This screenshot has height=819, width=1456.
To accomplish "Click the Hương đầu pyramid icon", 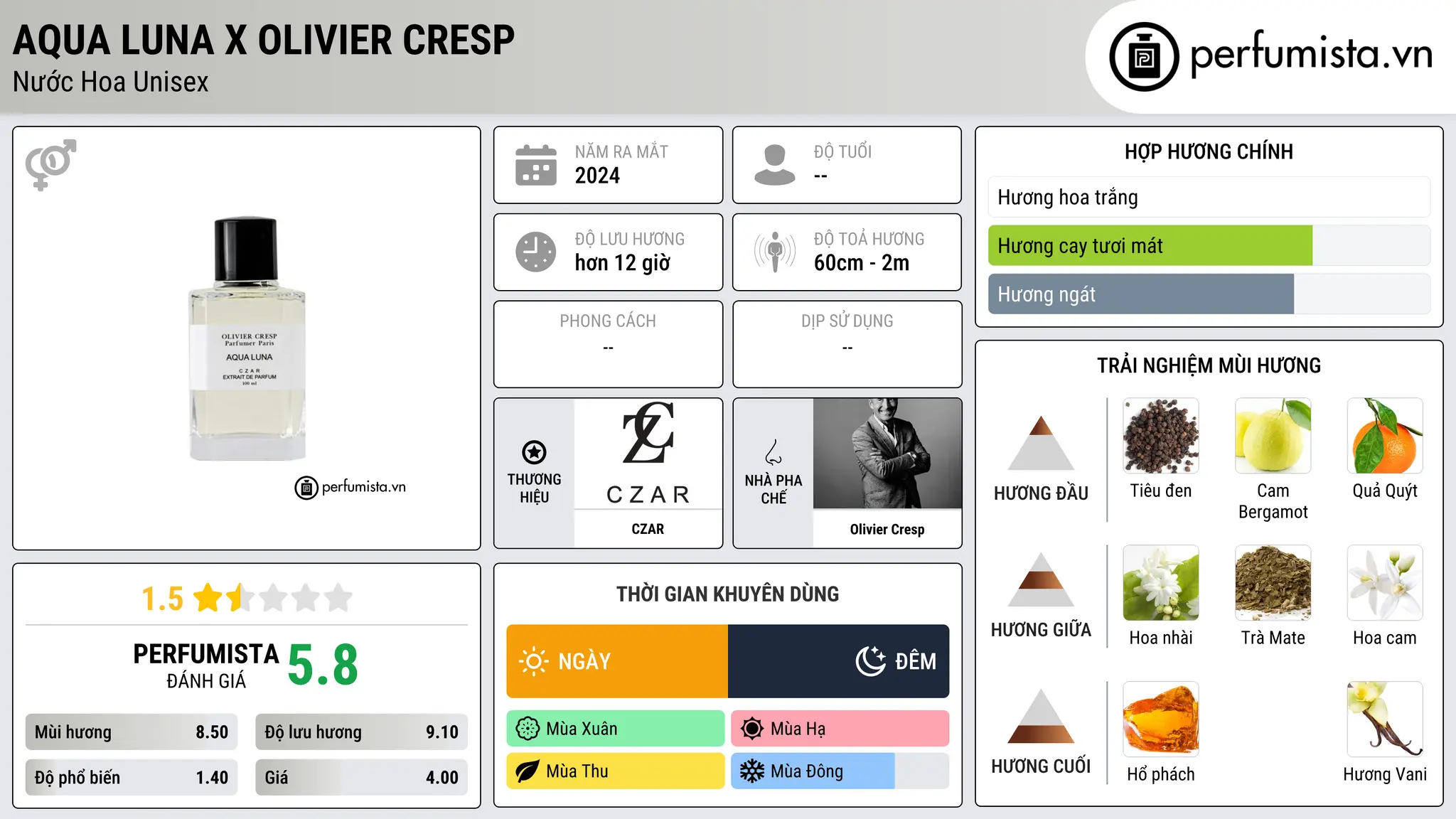I will 1042,443.
